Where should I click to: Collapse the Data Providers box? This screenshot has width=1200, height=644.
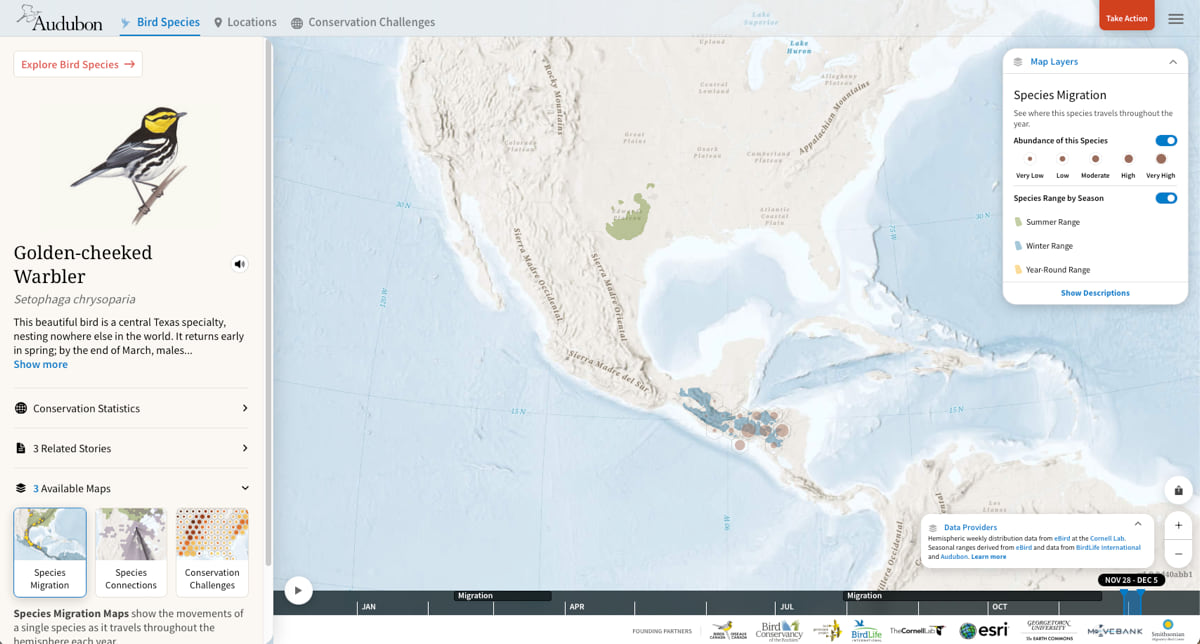click(x=1137, y=524)
